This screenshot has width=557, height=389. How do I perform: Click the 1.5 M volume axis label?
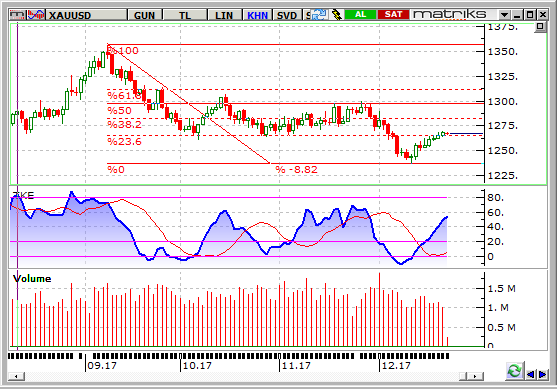click(x=502, y=289)
